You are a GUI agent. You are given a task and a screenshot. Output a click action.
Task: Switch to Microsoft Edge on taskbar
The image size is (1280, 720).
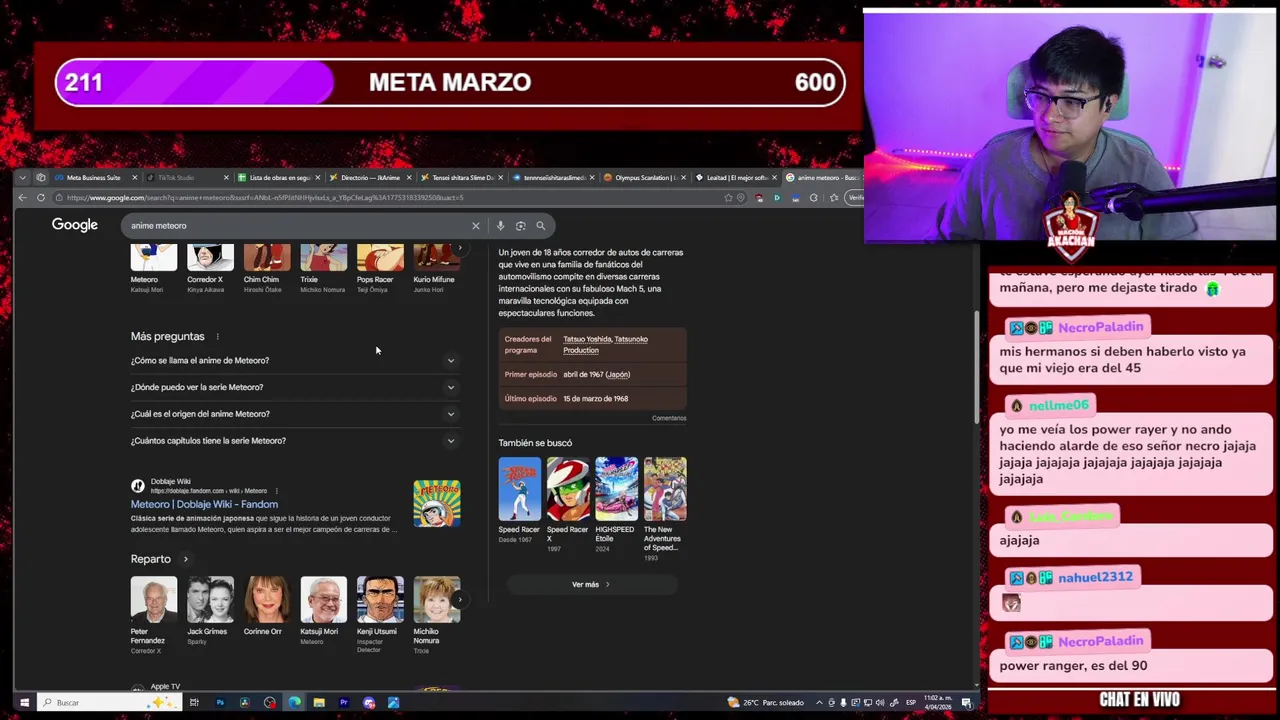(x=294, y=703)
